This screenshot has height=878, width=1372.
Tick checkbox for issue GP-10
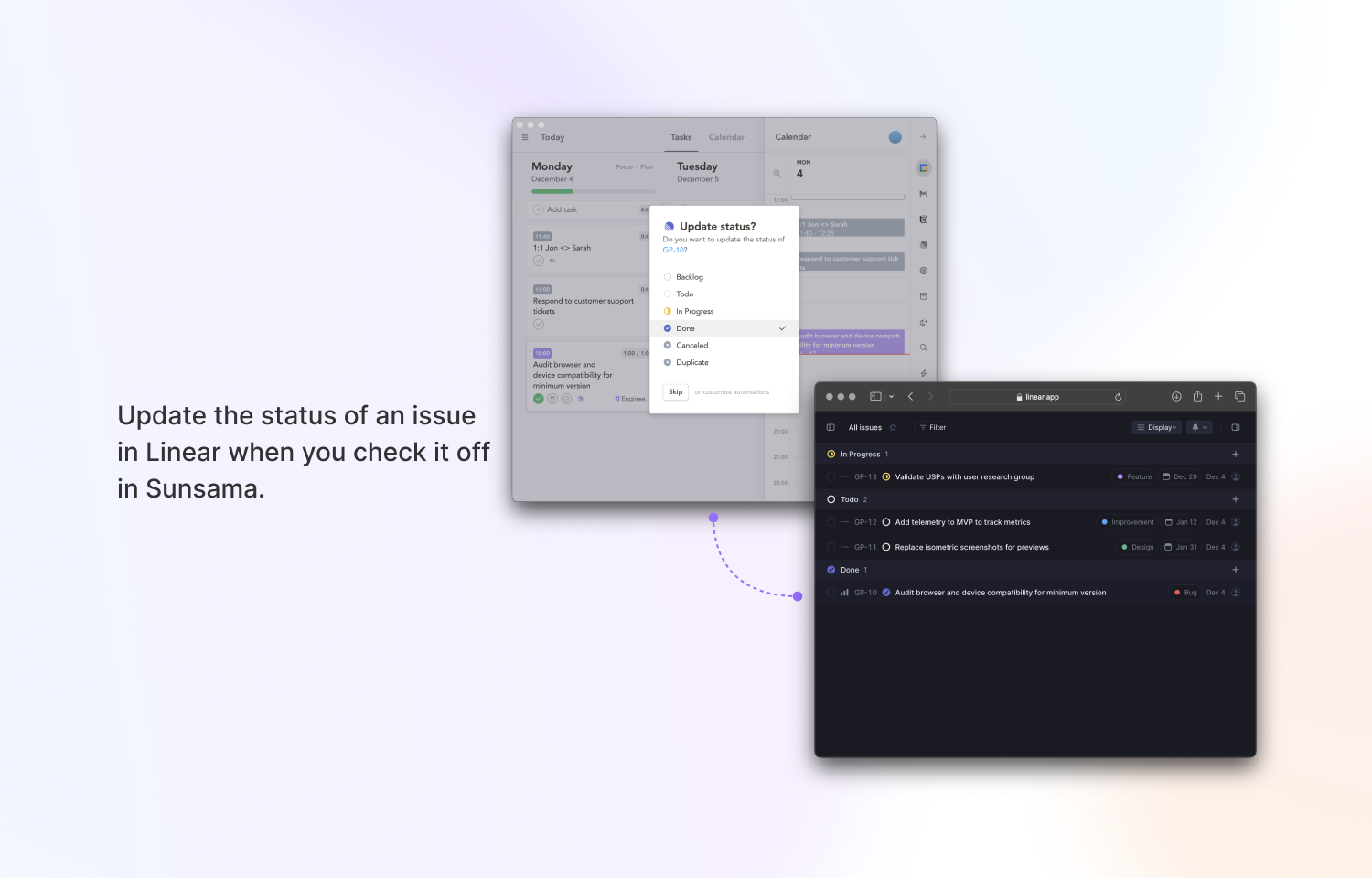(x=831, y=593)
